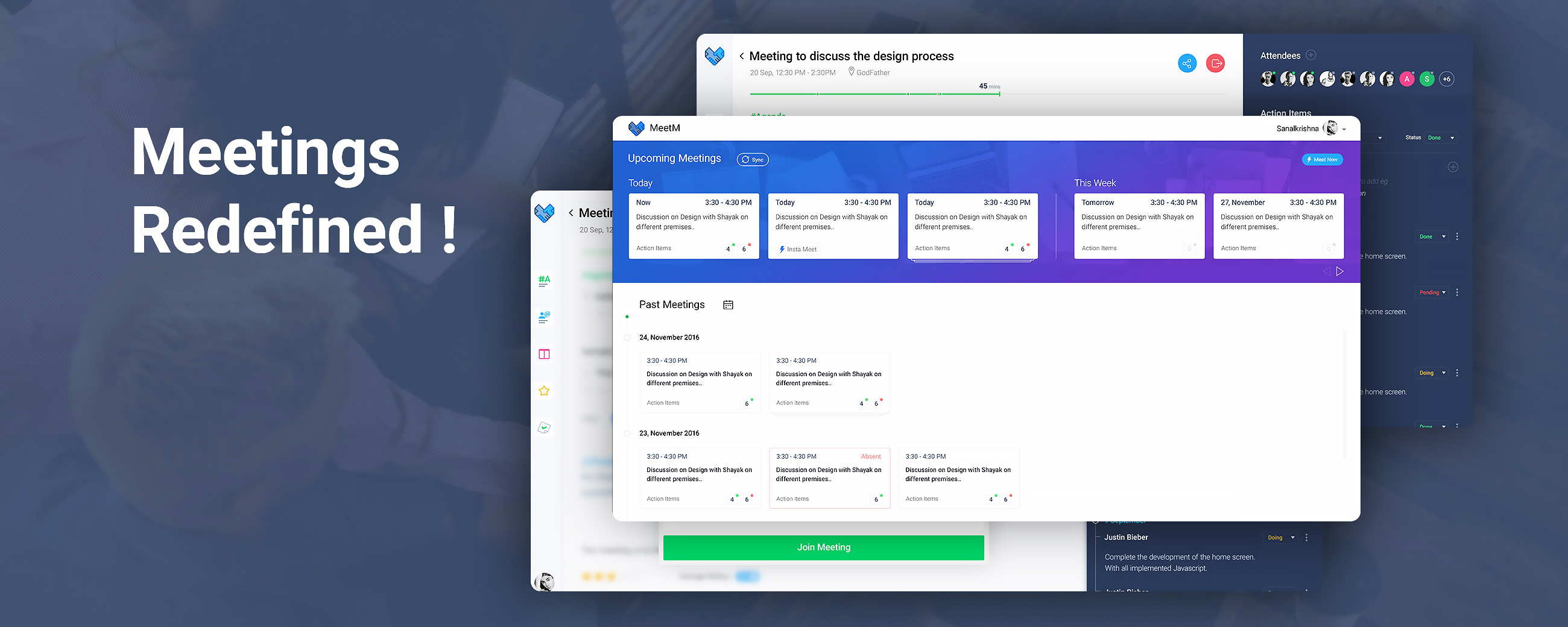The width and height of the screenshot is (1568, 627).
Task: Open the 'Pending' status dropdown
Action: 1432,293
